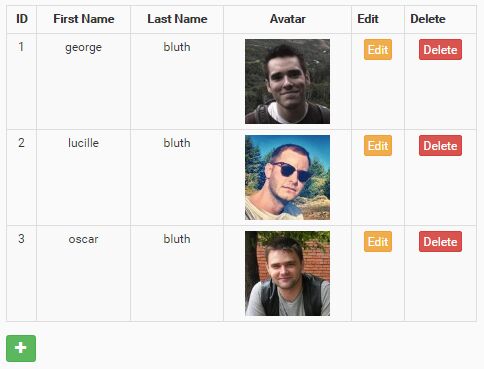Select the first name cell 'george'
Screen dimensions: 484x369
point(83,48)
